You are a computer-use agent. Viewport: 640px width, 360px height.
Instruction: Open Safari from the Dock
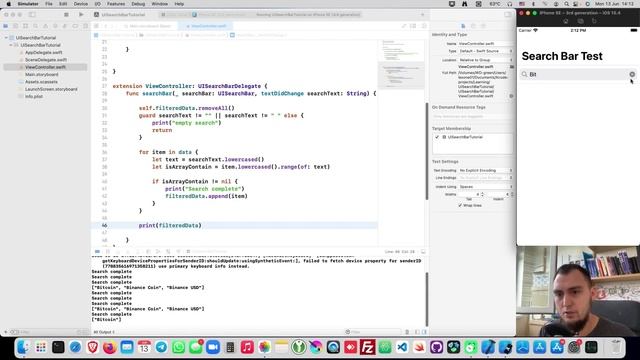tap(75, 347)
